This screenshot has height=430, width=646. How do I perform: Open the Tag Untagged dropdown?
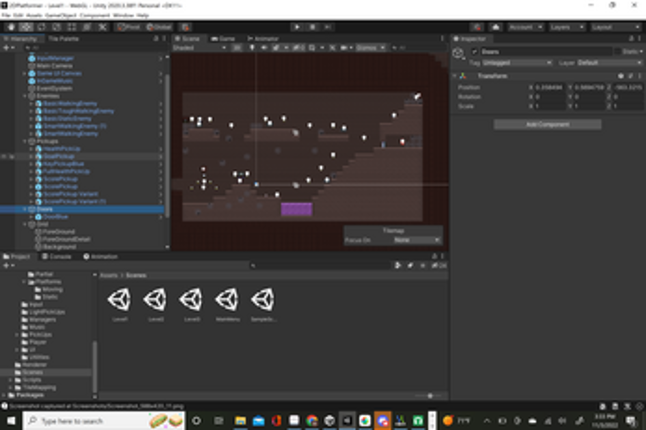click(517, 63)
